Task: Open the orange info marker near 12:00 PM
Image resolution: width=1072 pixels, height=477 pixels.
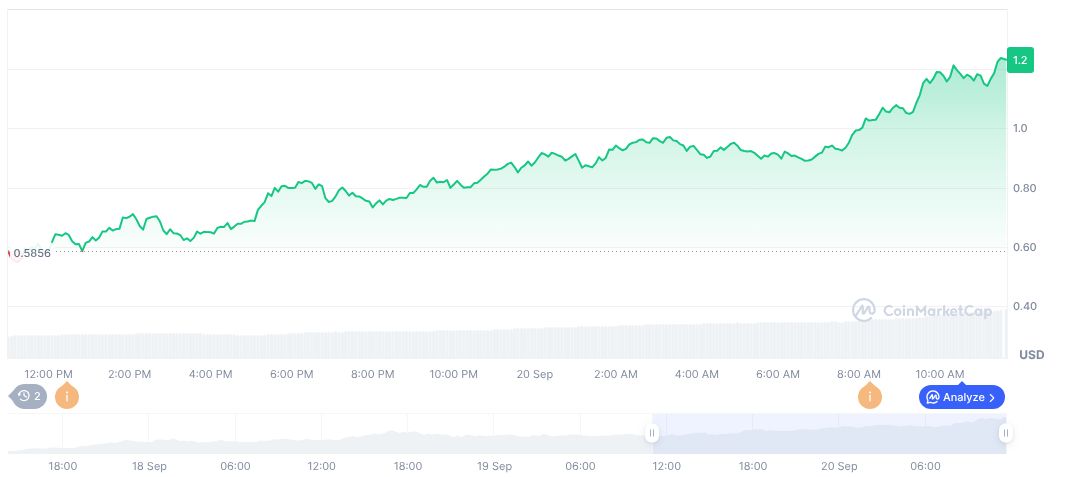Action: (x=67, y=396)
